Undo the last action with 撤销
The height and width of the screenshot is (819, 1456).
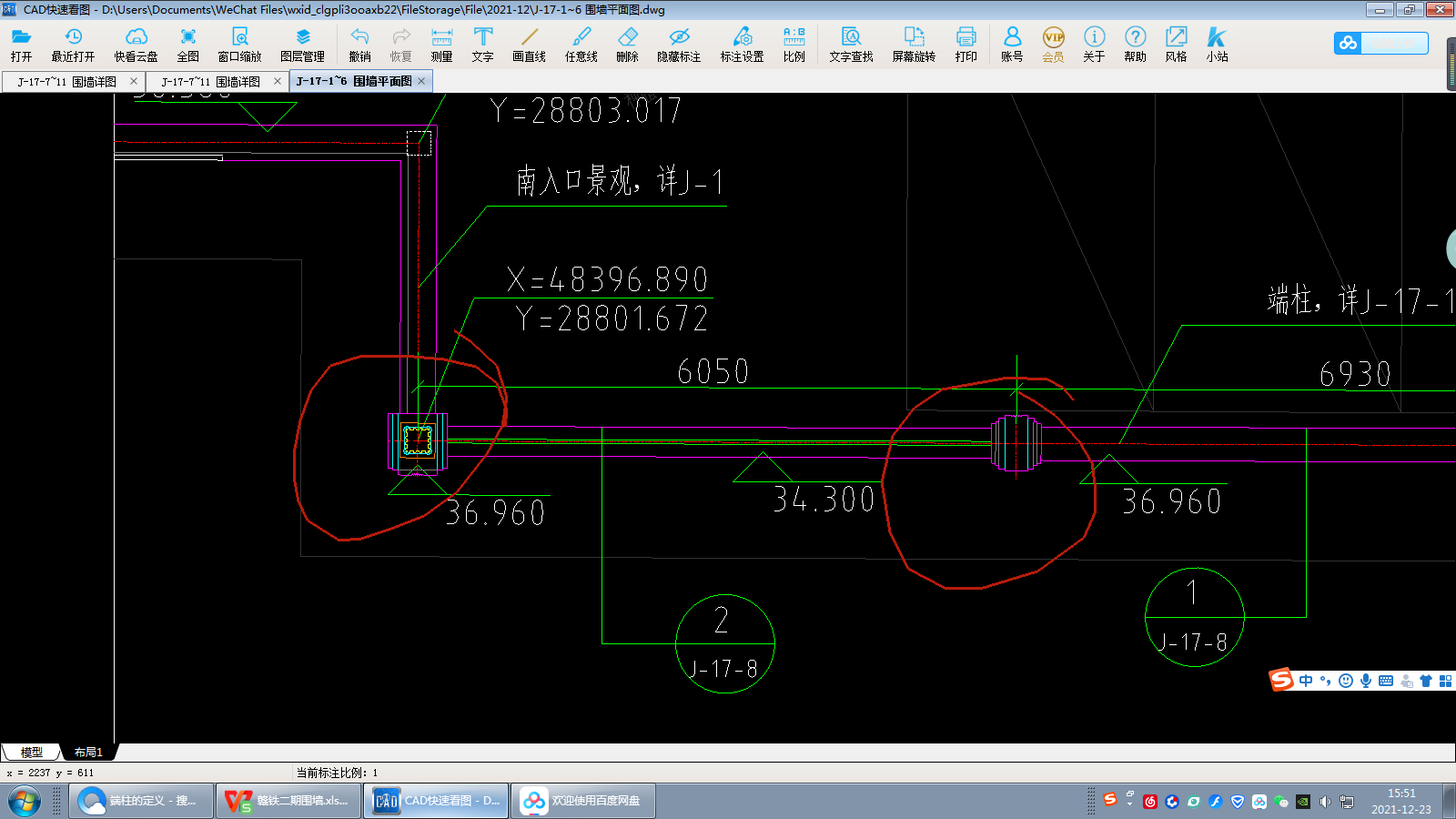click(x=359, y=45)
